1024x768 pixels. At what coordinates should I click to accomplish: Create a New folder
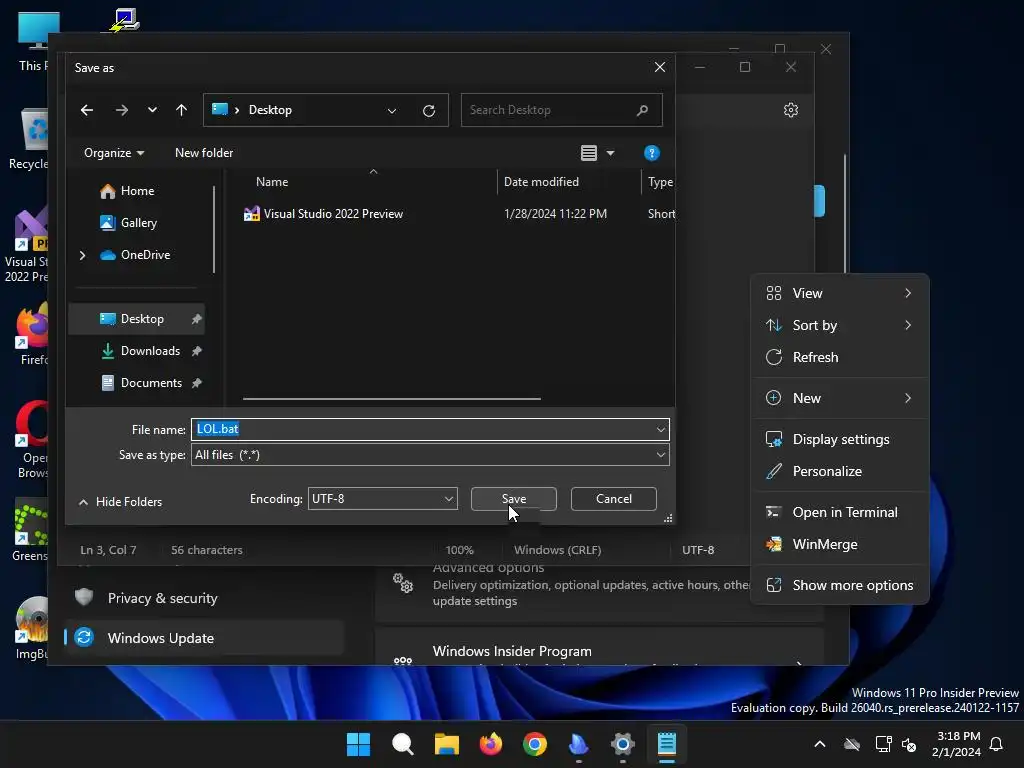(x=204, y=153)
